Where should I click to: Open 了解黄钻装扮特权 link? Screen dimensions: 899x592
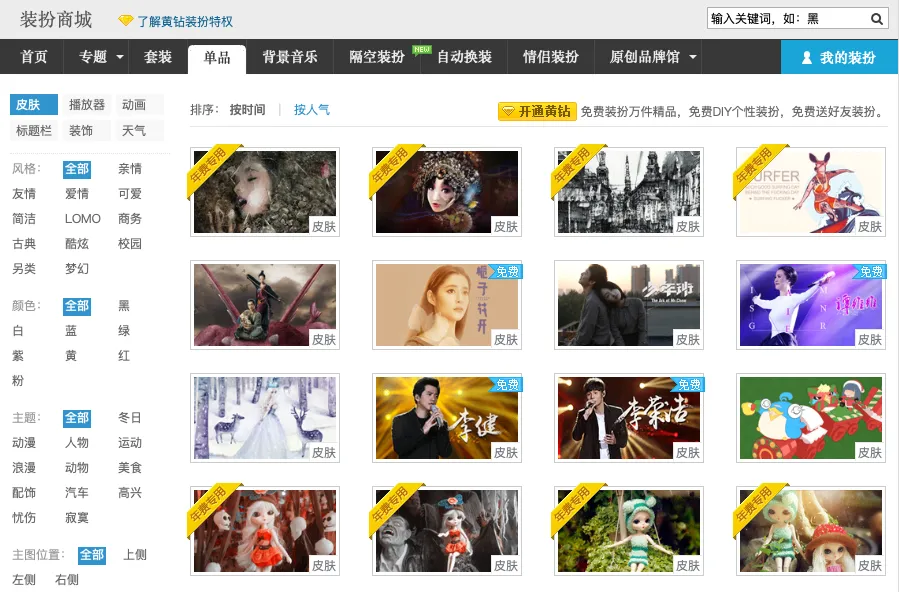click(185, 22)
